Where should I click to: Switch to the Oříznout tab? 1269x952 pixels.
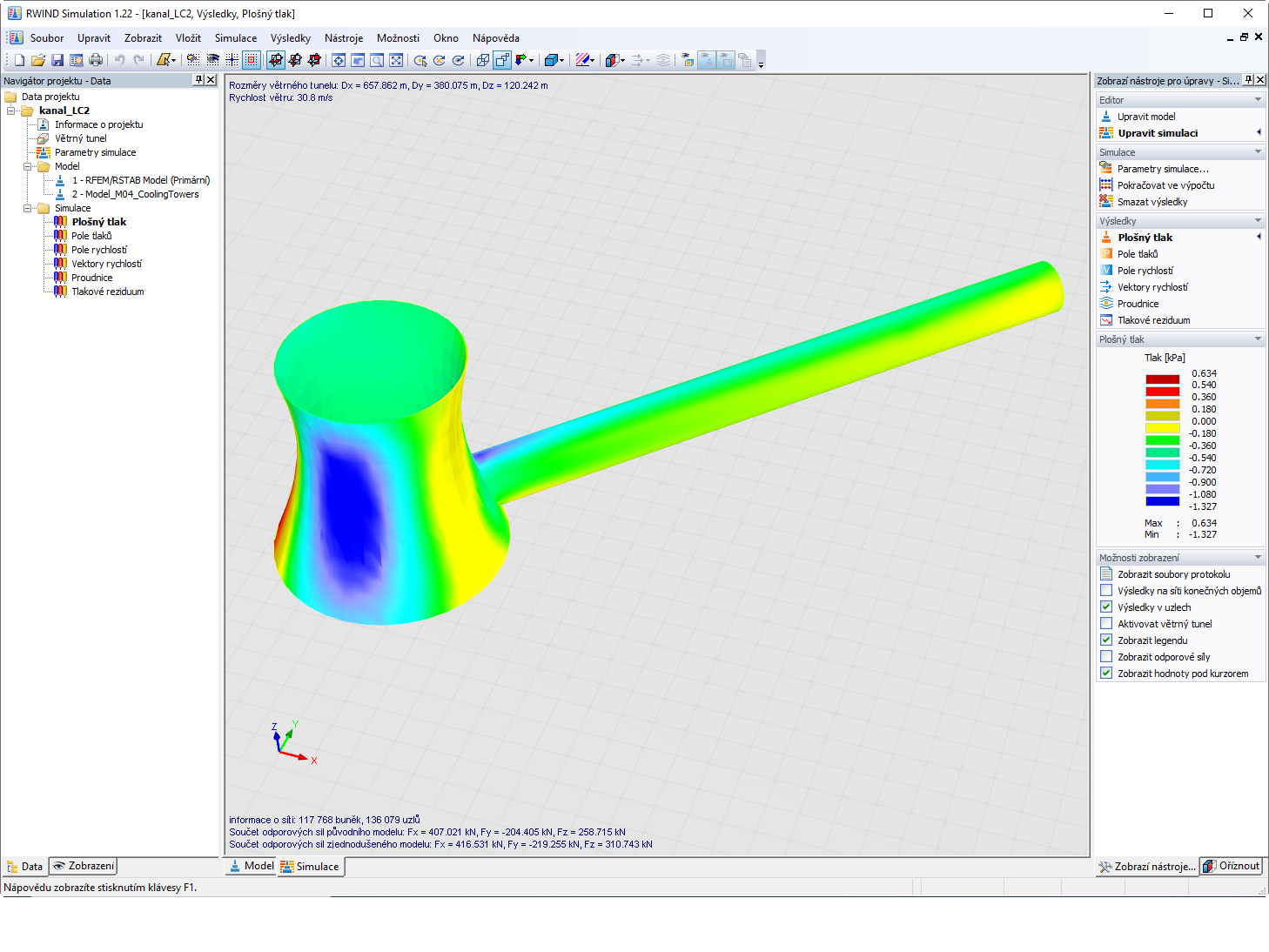click(x=1231, y=867)
